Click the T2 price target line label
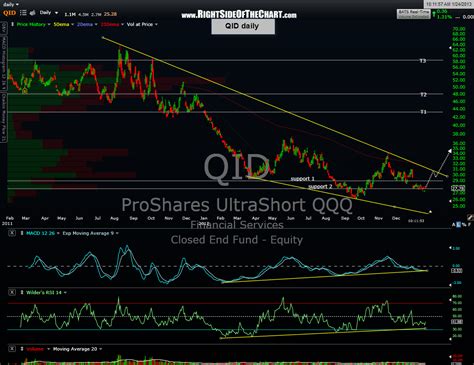Screen dimensions: 474x365 (423, 95)
